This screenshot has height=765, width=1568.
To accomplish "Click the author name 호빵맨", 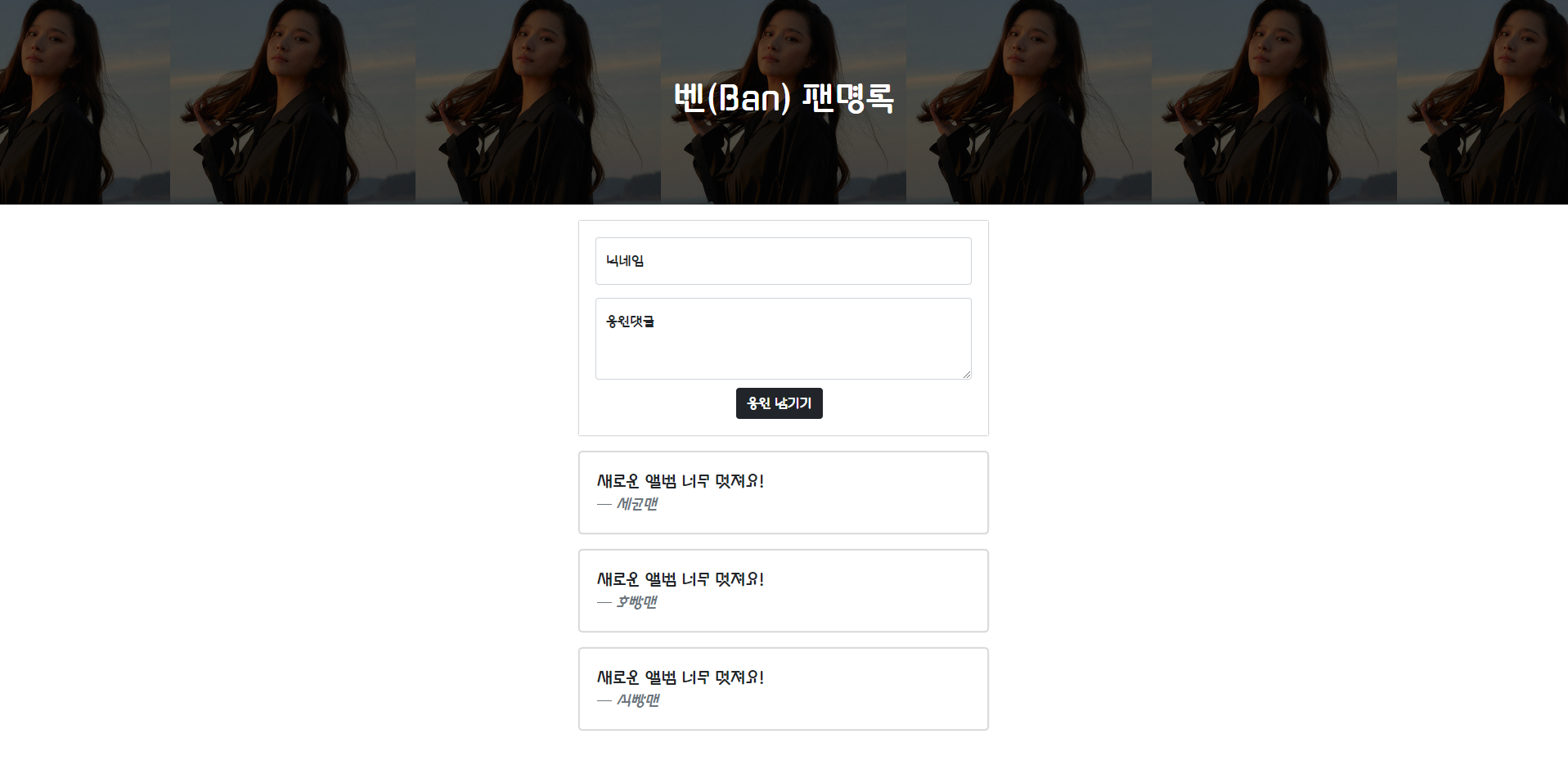I will pyautogui.click(x=637, y=602).
